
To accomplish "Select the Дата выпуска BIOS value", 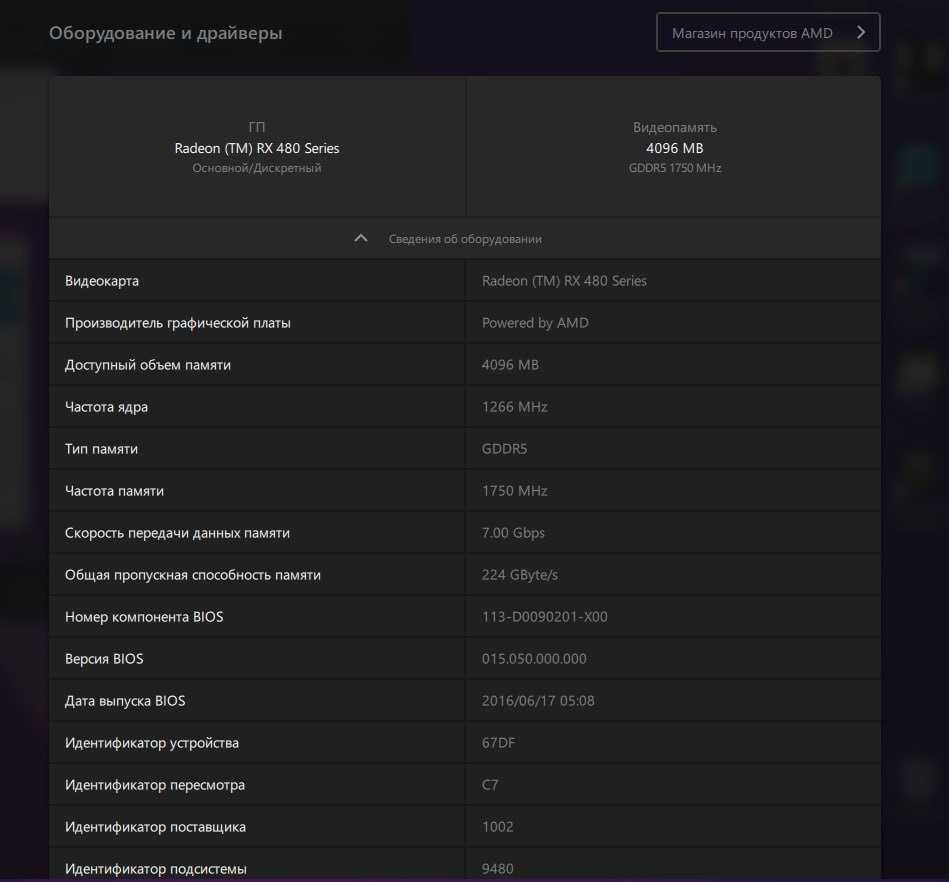I will [x=538, y=701].
